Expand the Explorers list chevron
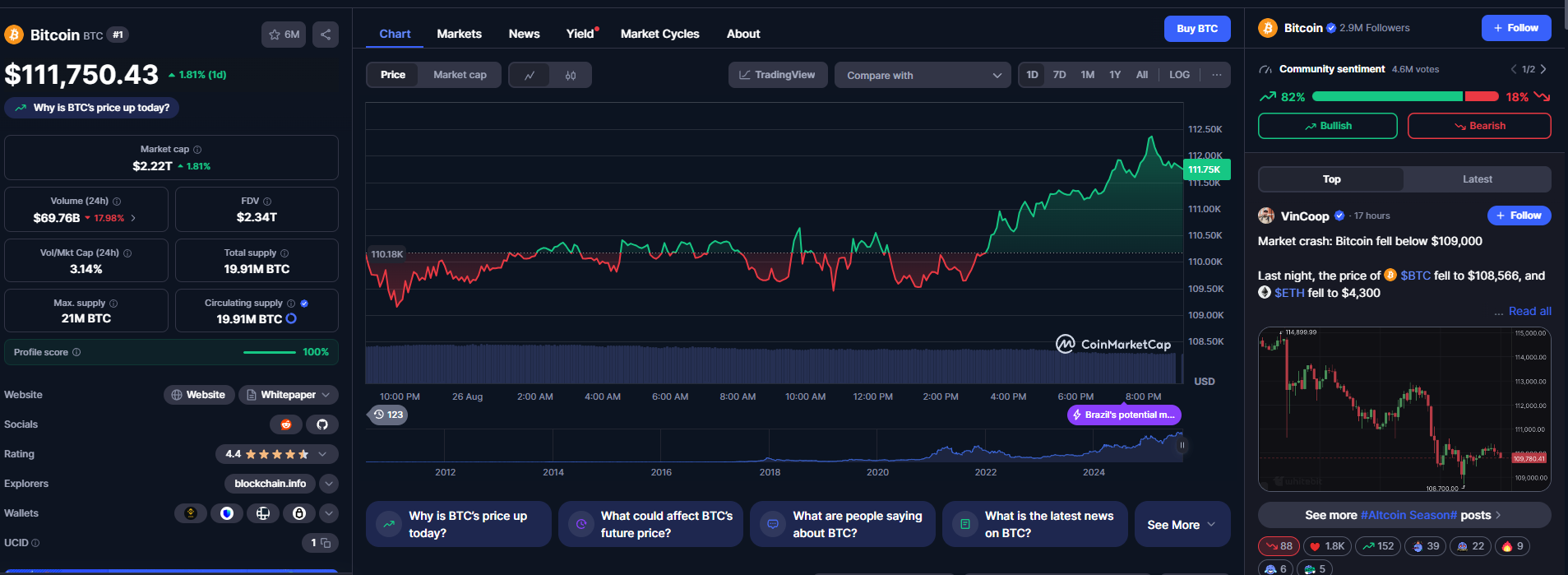This screenshot has height=575, width=1568. 328,484
